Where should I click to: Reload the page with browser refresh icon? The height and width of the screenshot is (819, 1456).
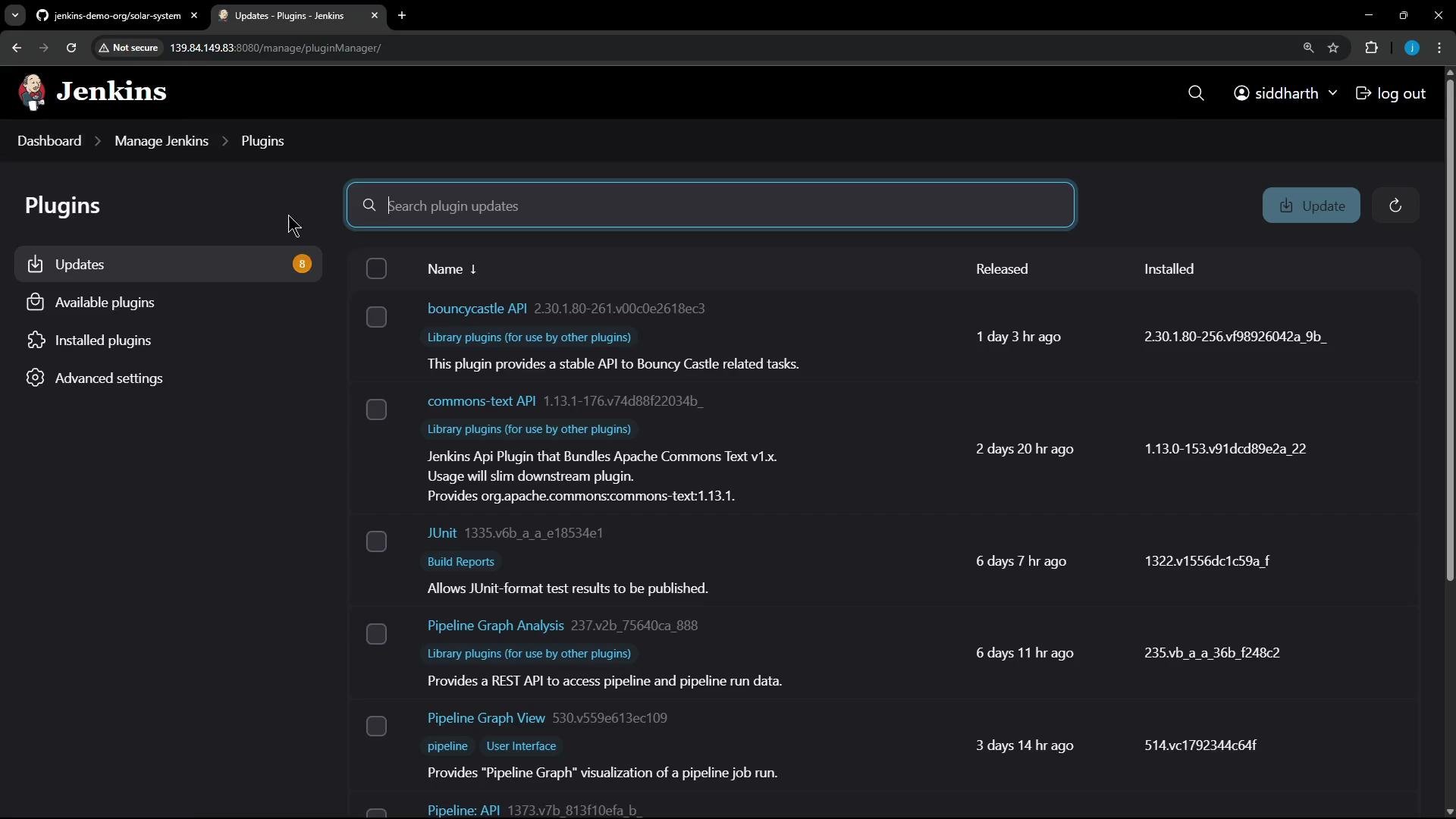[x=71, y=48]
